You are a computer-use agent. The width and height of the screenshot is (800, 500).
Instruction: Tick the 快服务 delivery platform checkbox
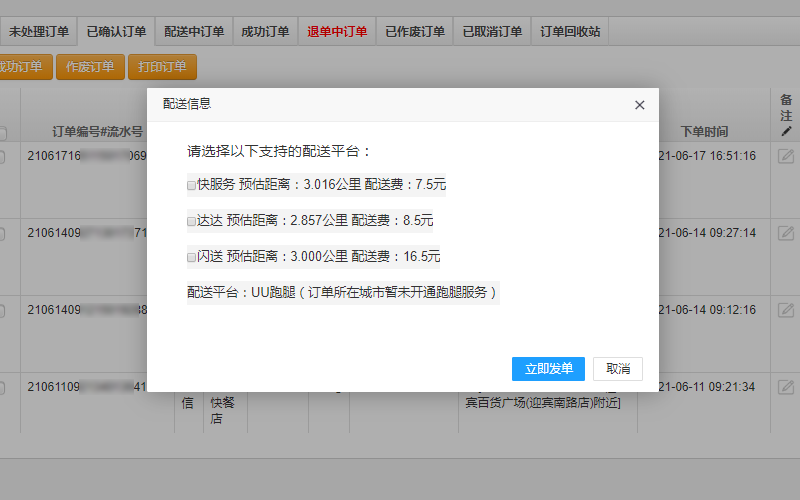[191, 185]
